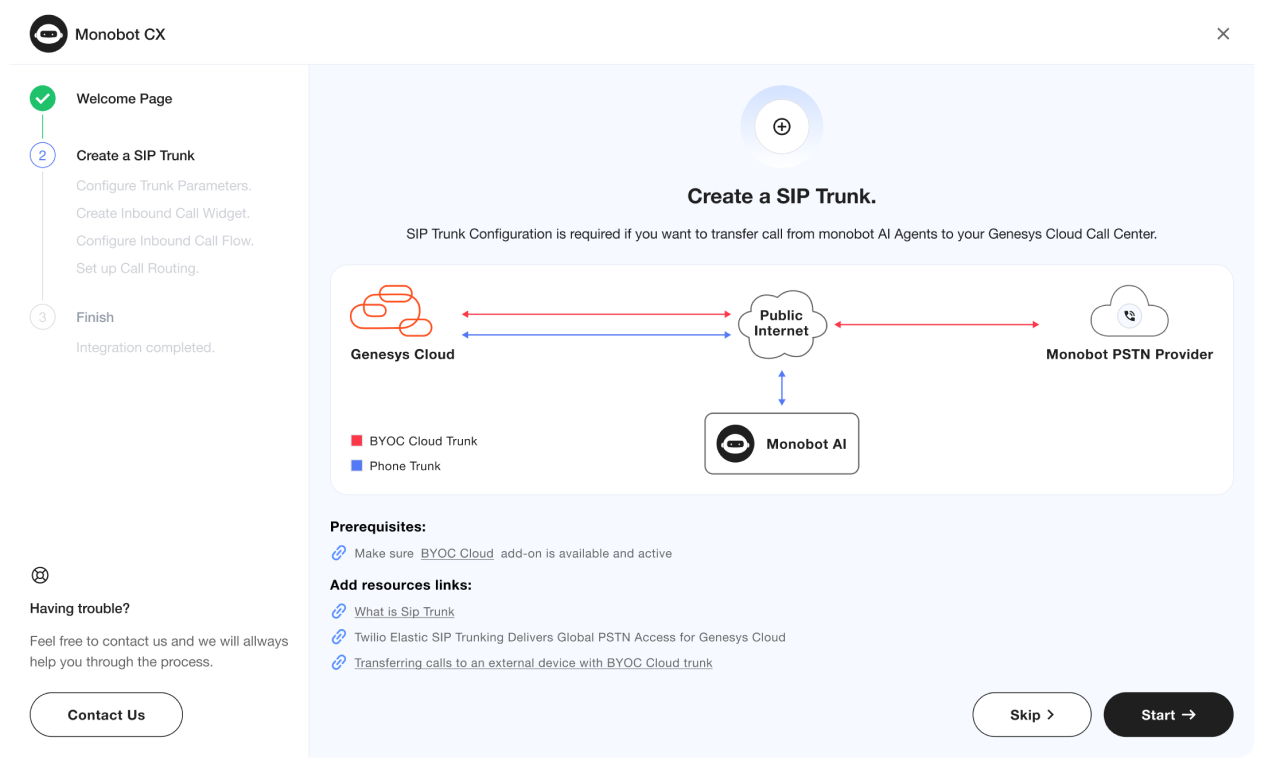Click the Monobot CX logo icon
1264x759 pixels.
49,34
